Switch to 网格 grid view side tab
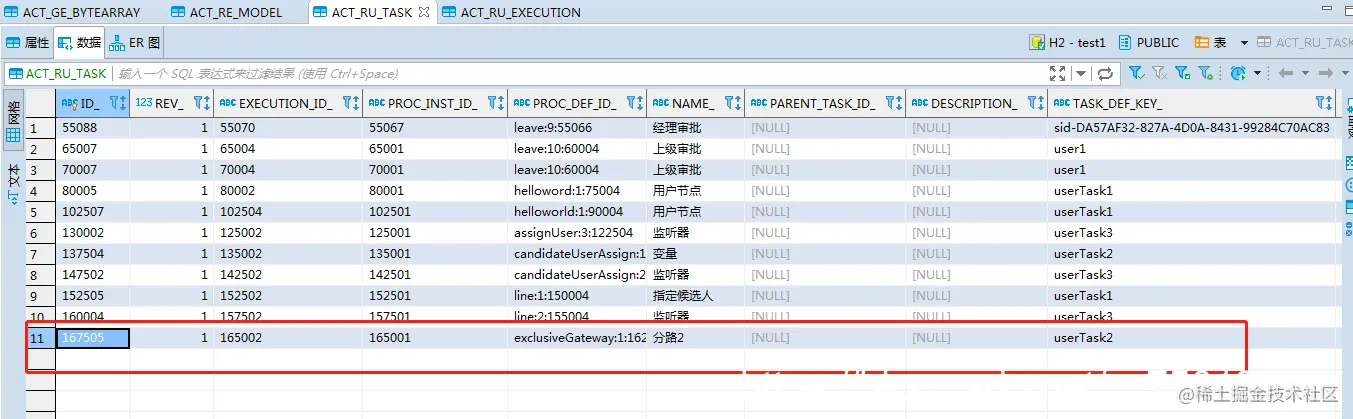This screenshot has width=1353, height=419. (13, 118)
